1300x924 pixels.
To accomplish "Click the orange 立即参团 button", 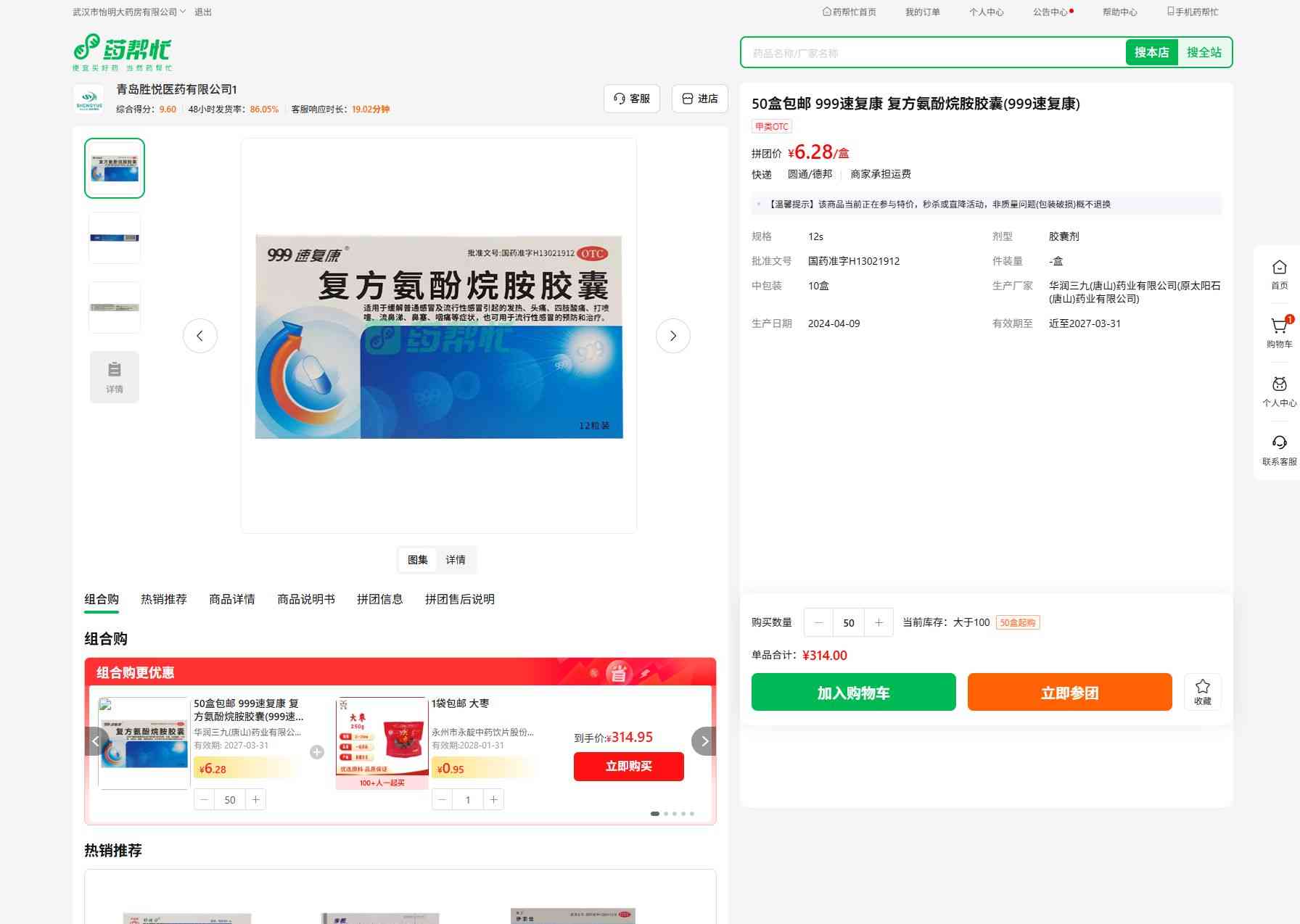I will (1069, 692).
